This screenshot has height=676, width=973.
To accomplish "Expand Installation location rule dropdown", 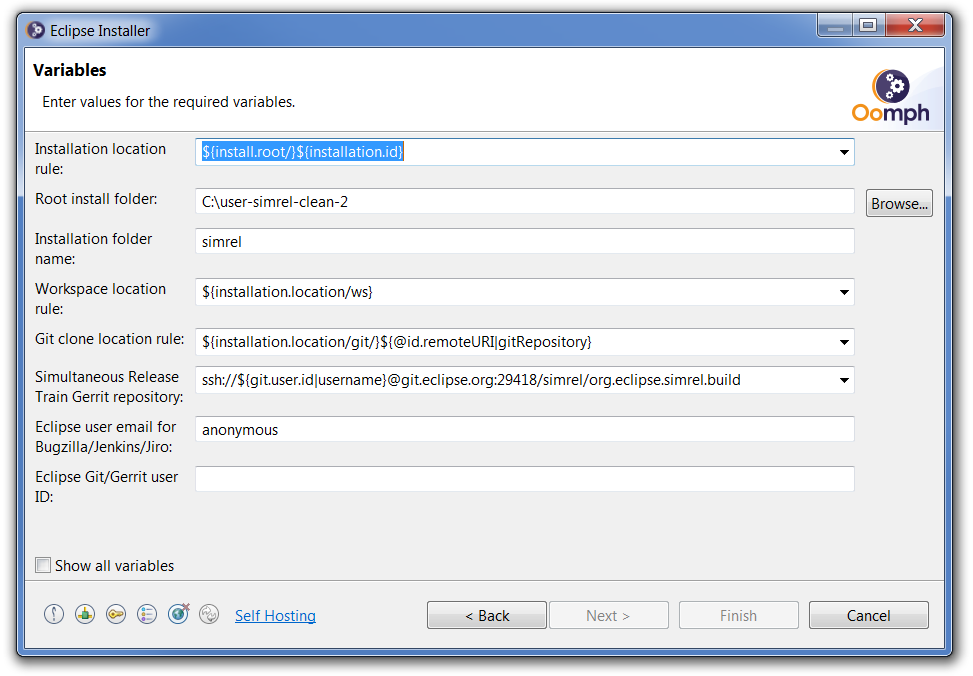I will coord(844,152).
